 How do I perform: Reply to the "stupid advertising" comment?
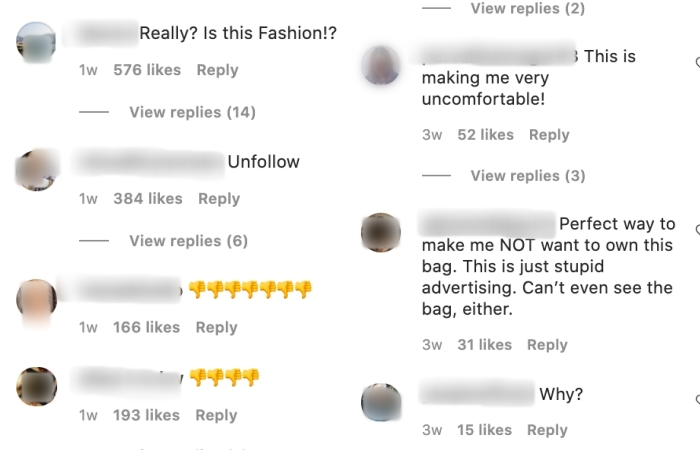[547, 345]
